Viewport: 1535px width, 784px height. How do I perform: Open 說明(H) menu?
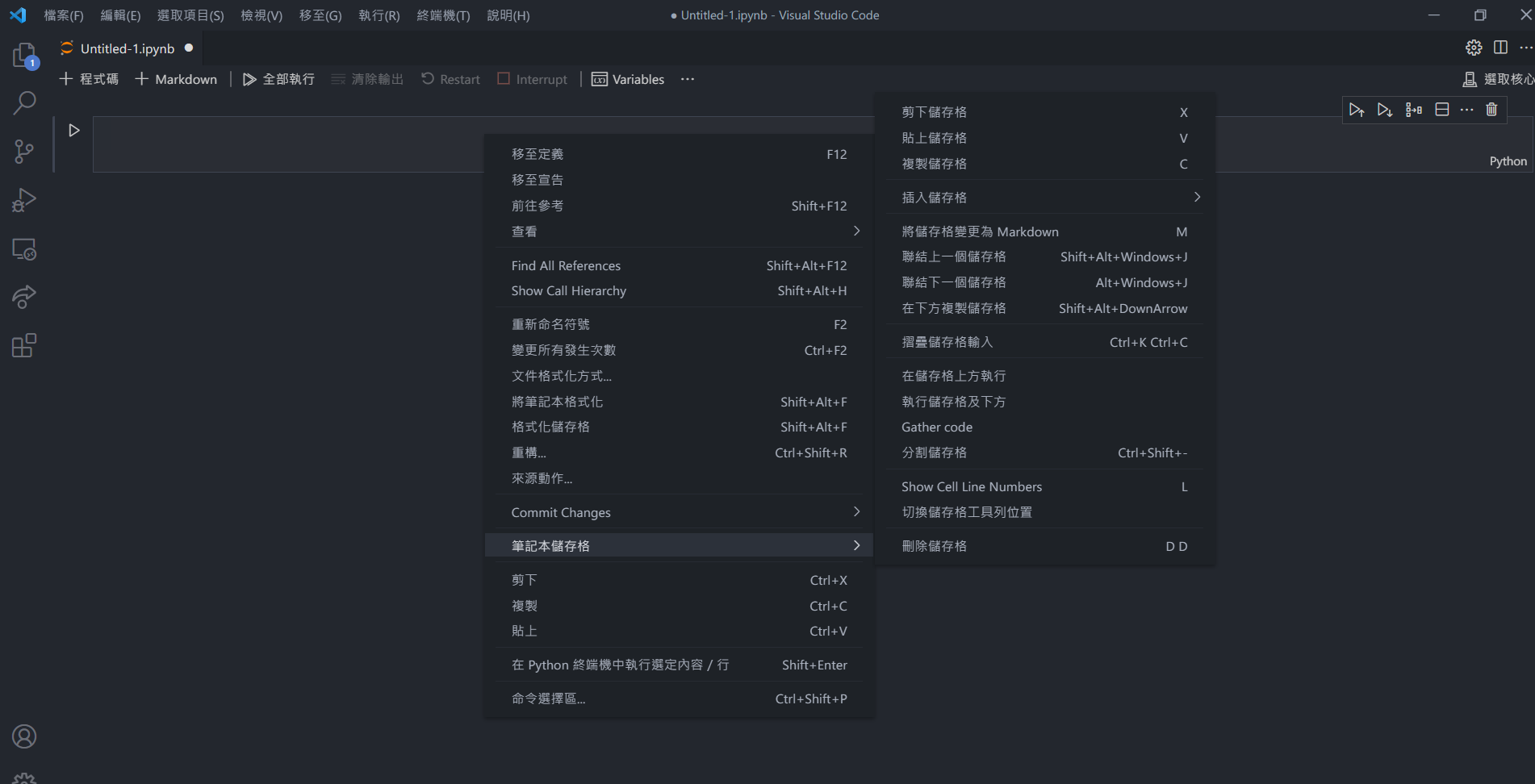point(508,15)
